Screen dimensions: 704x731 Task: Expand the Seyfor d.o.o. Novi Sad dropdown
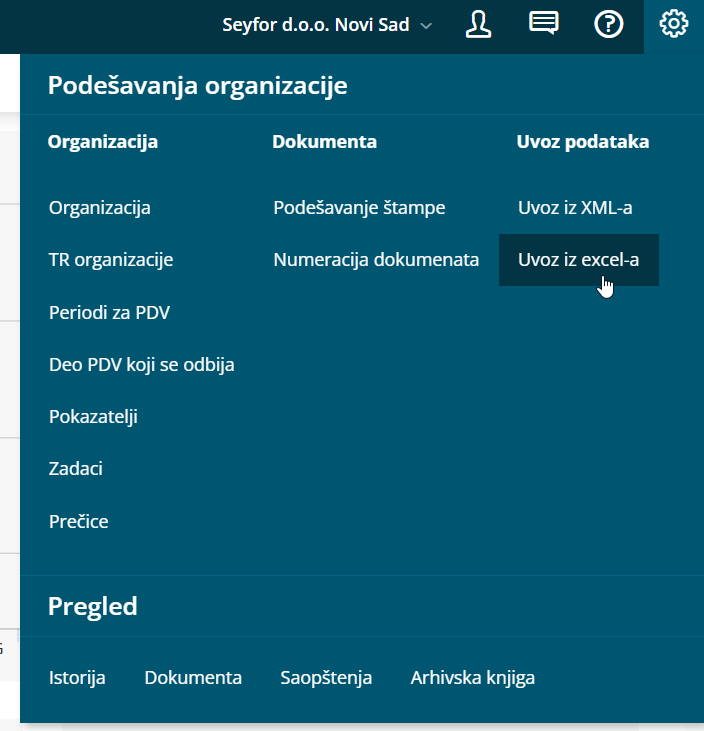tap(327, 25)
